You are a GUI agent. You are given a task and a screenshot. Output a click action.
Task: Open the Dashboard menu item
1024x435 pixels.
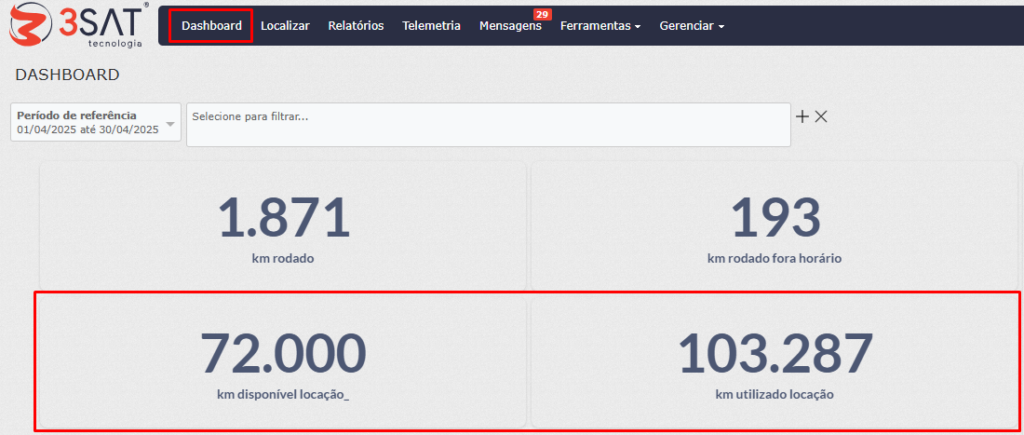tap(211, 26)
